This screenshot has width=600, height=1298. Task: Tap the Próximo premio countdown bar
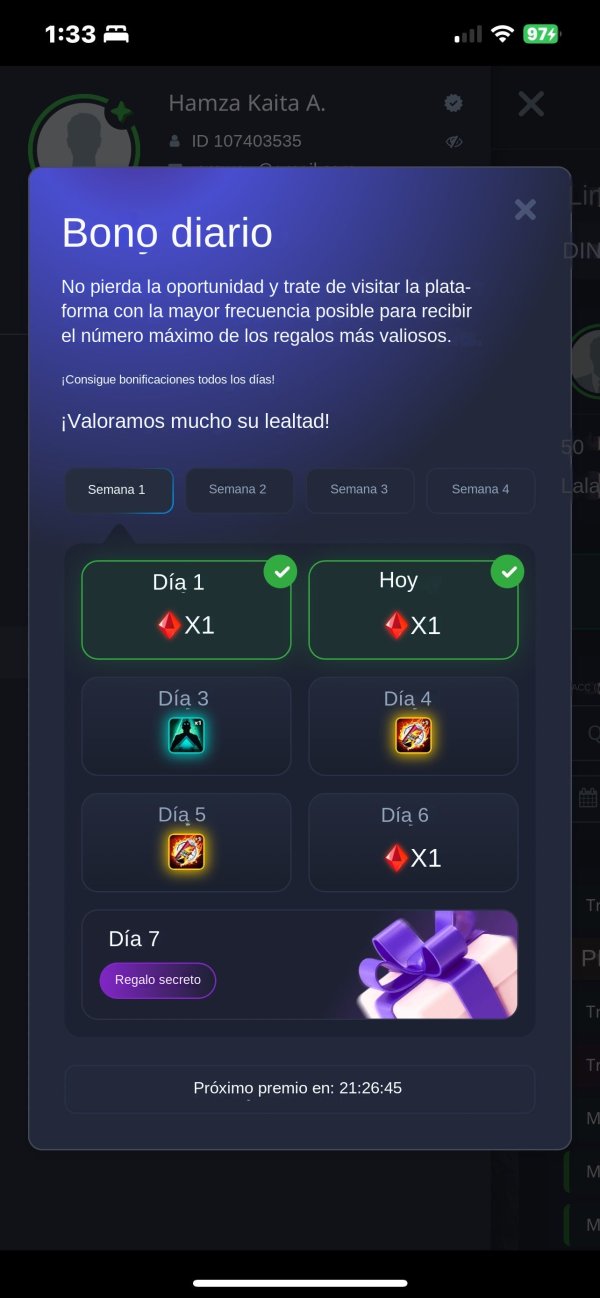(299, 1088)
